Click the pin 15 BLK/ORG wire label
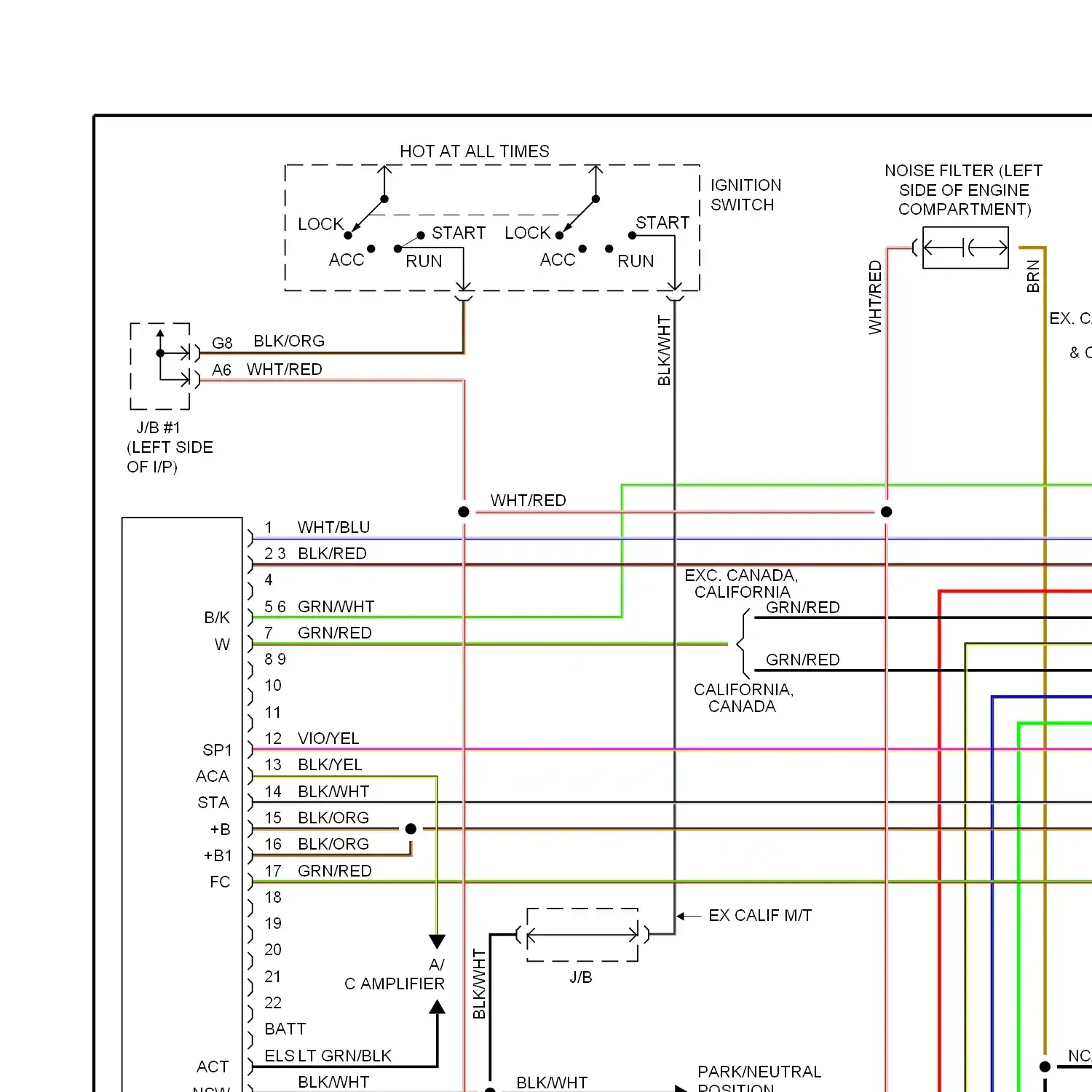Image resolution: width=1092 pixels, height=1092 pixels. coord(333,818)
